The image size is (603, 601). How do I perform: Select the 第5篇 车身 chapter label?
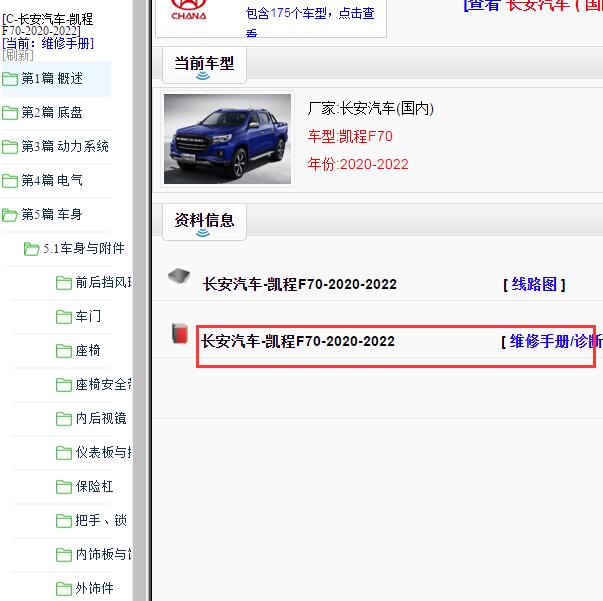(52, 214)
